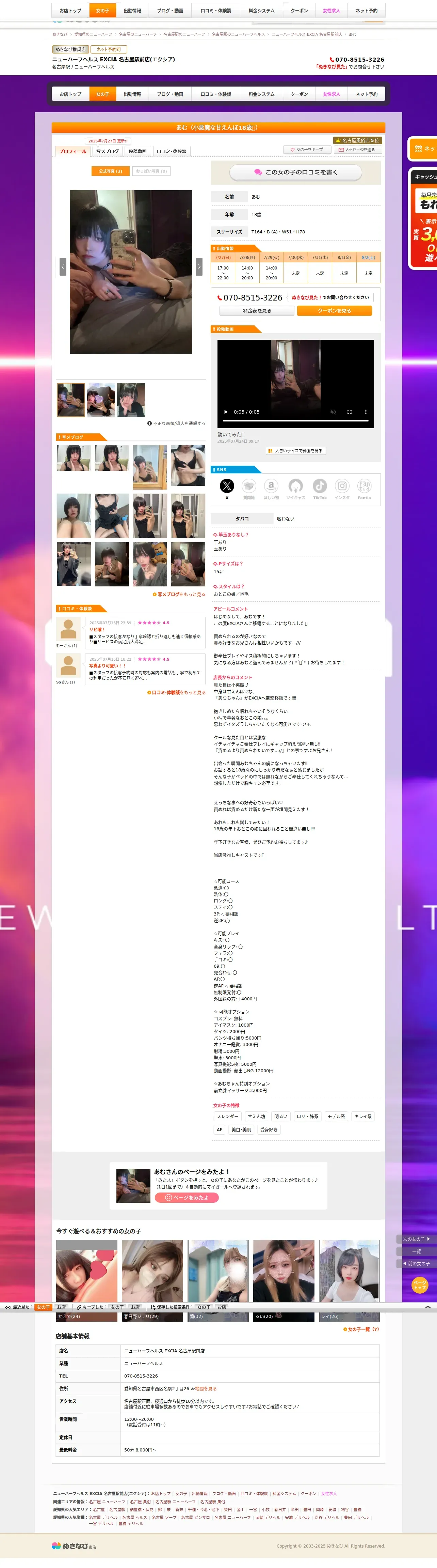Open the X (Twitter) SNS icon

[x=227, y=486]
